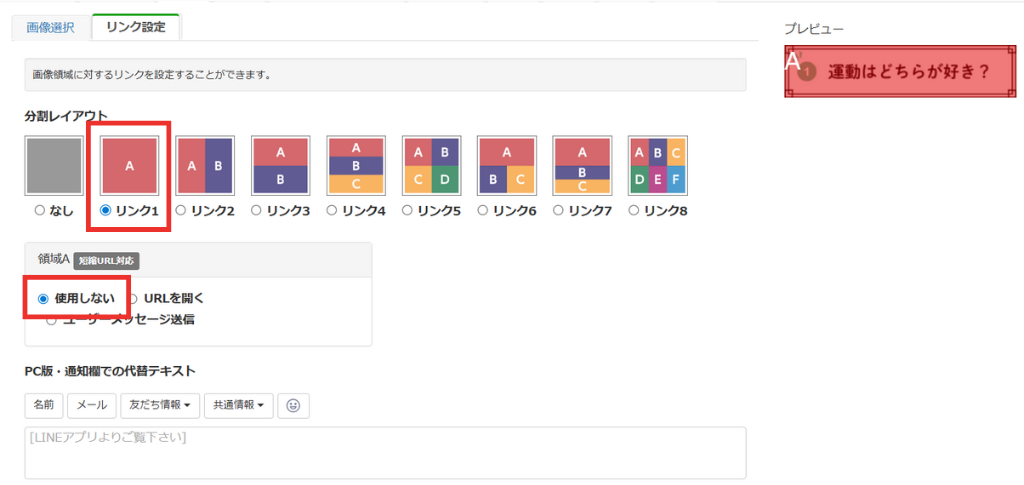Open the emoji picker smiley icon
Screen dimensions: 1024x485
click(293, 405)
